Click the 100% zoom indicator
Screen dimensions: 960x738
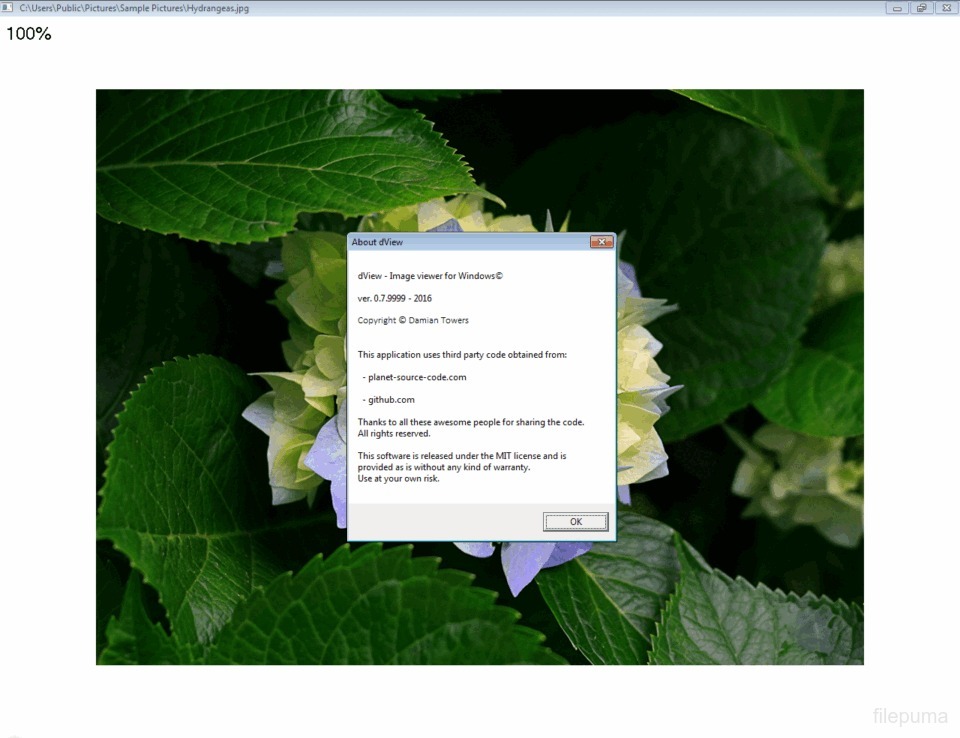pos(29,34)
